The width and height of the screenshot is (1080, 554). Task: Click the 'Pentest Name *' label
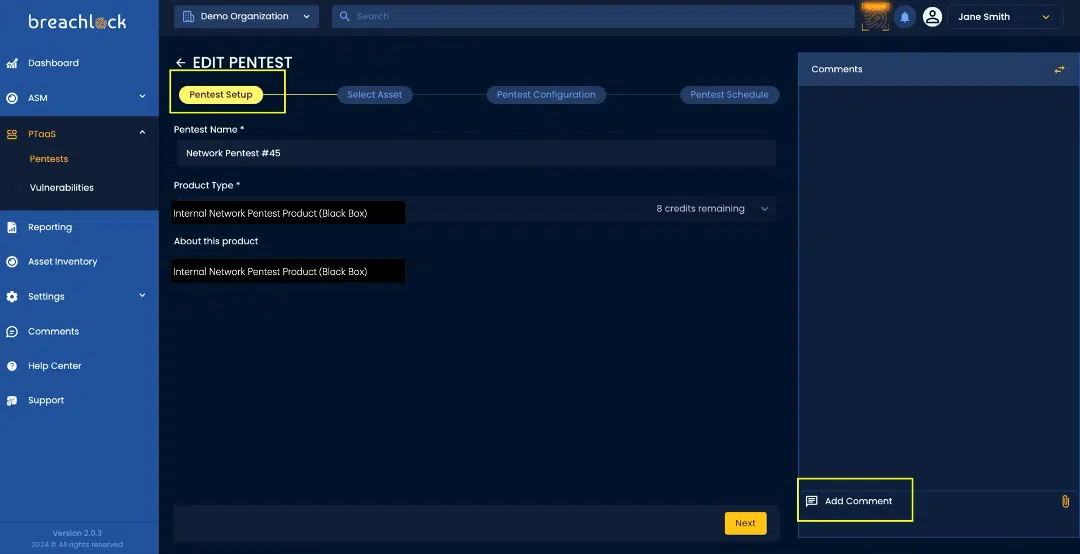(209, 130)
